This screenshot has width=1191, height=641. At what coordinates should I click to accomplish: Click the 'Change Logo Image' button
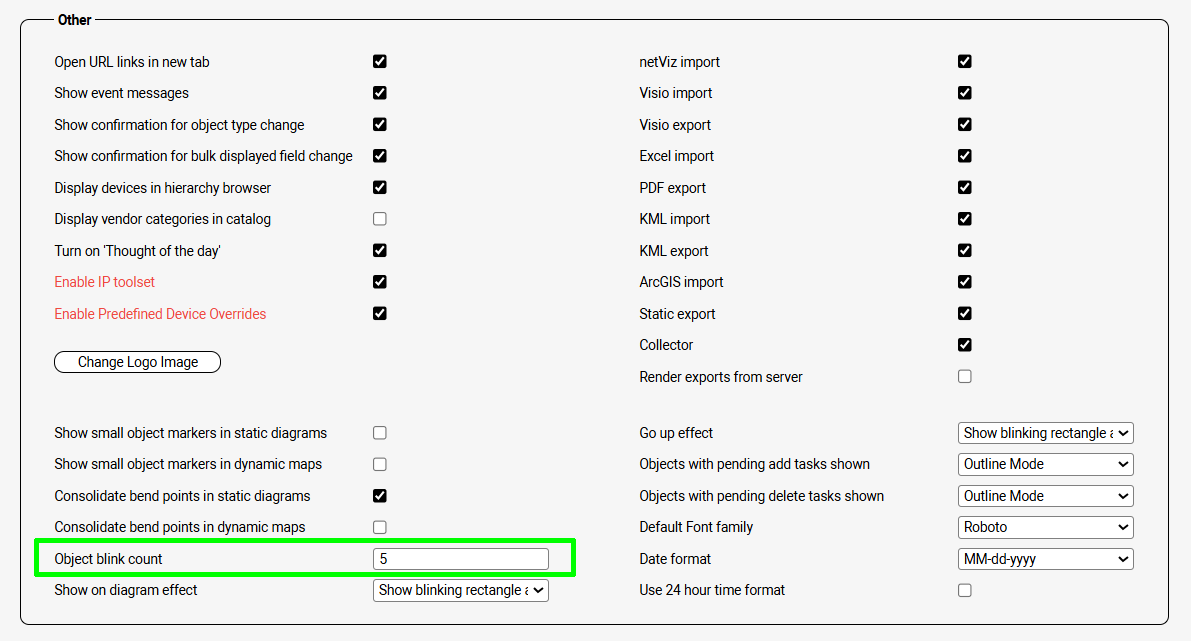coord(137,362)
